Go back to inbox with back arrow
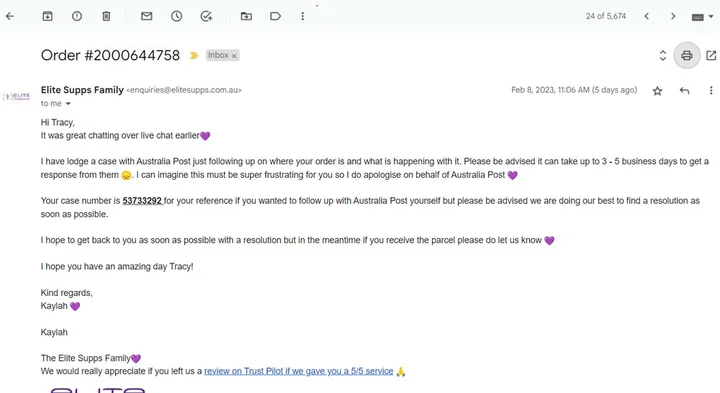 [10, 16]
